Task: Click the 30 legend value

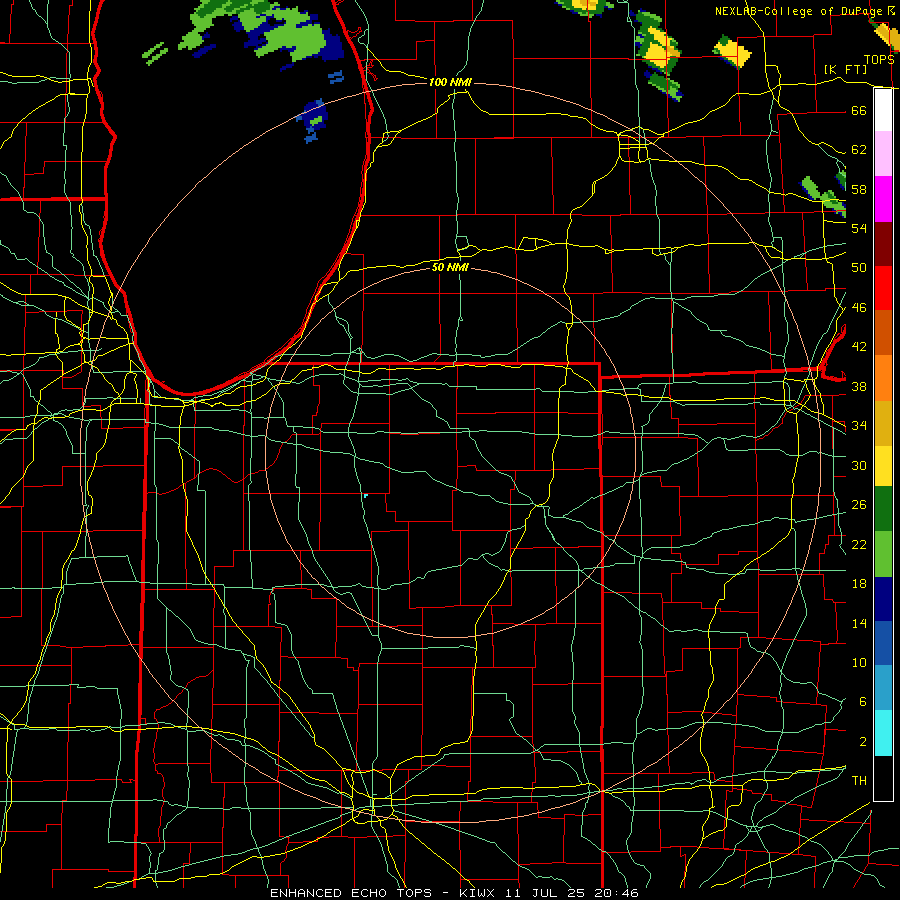Action: (x=859, y=465)
